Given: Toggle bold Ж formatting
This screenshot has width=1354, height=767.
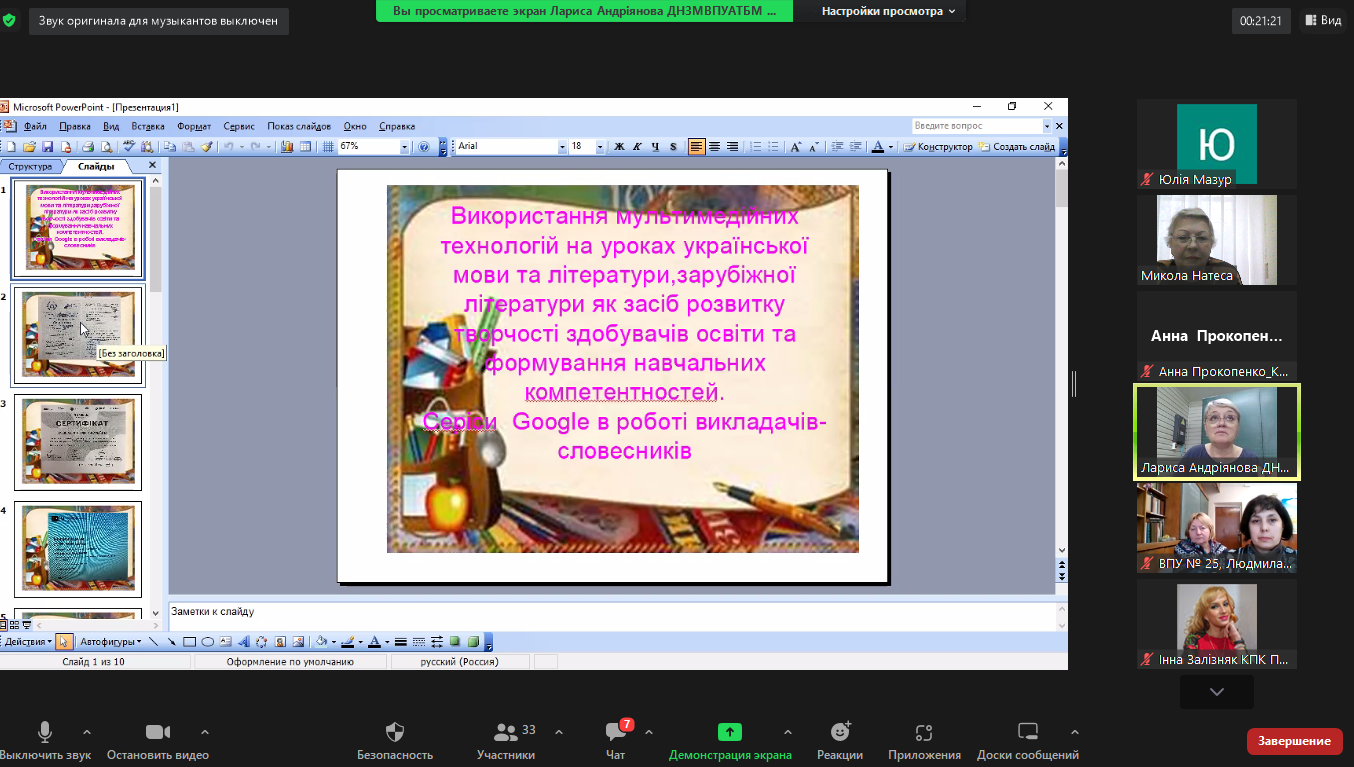Looking at the screenshot, I should pyautogui.click(x=619, y=146).
